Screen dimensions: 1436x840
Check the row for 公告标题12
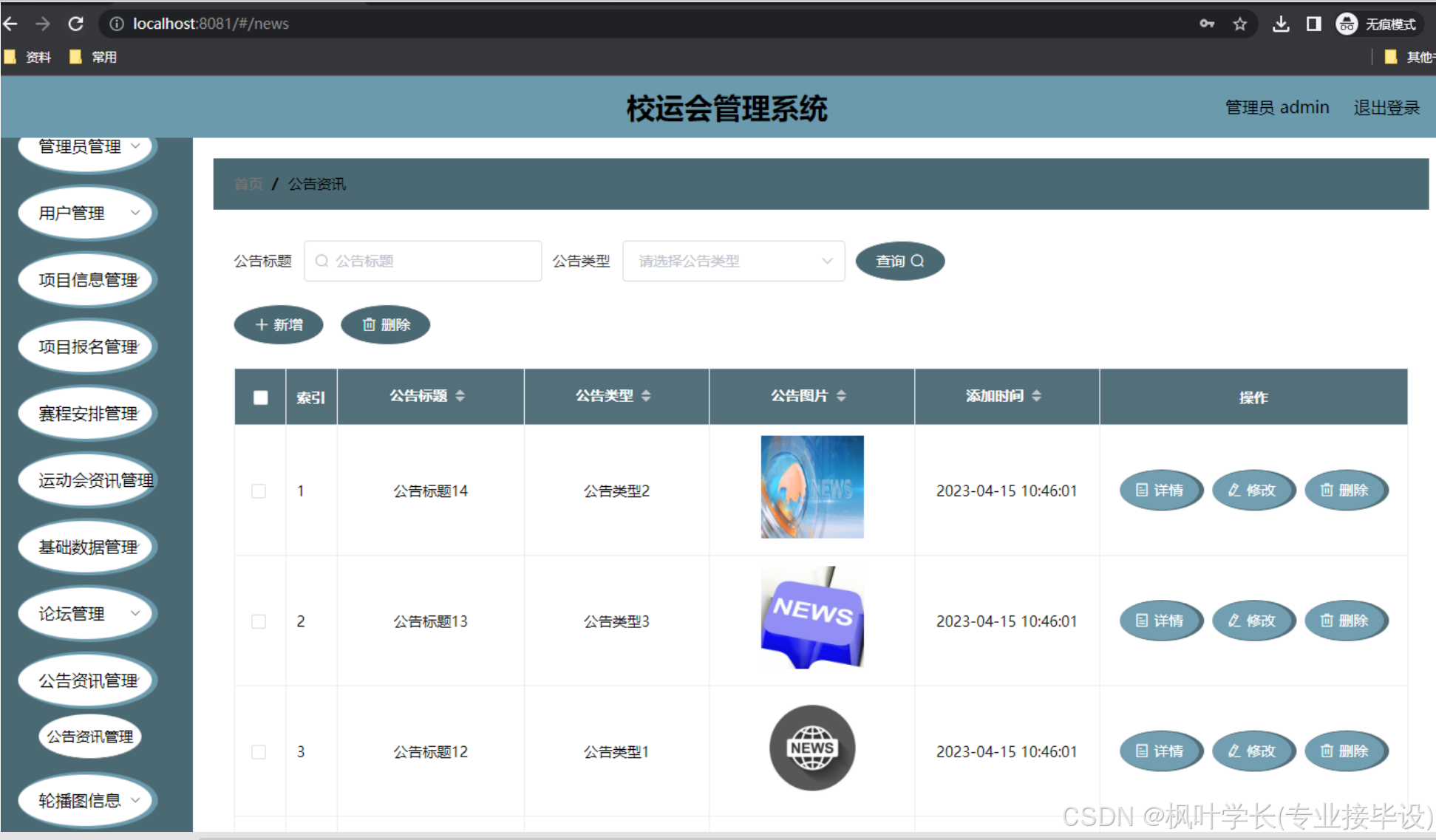pyautogui.click(x=259, y=752)
